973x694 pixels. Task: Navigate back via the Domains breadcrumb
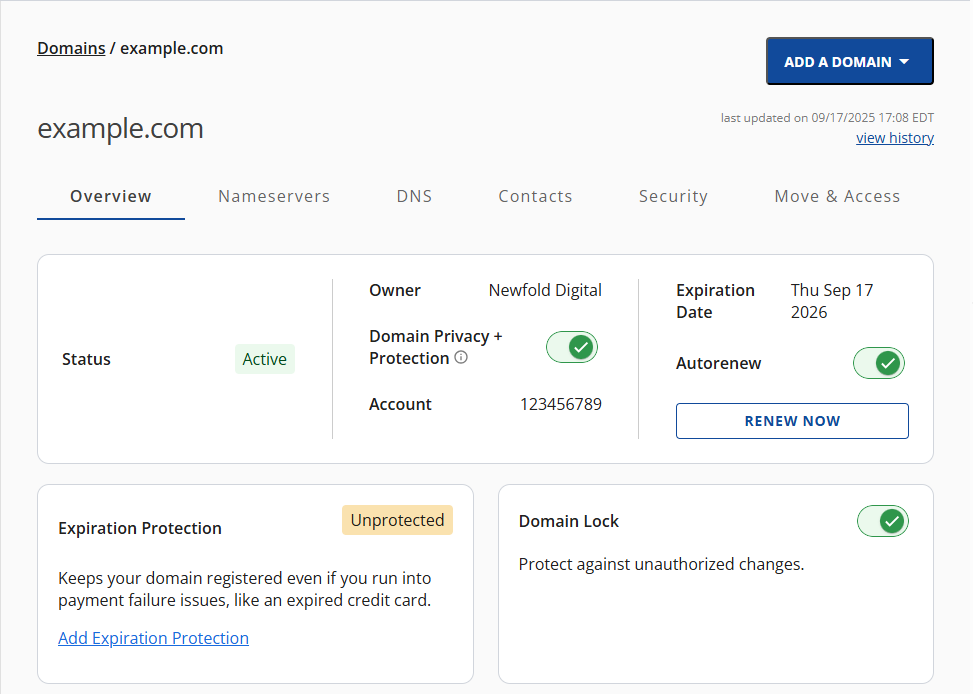tap(70, 47)
